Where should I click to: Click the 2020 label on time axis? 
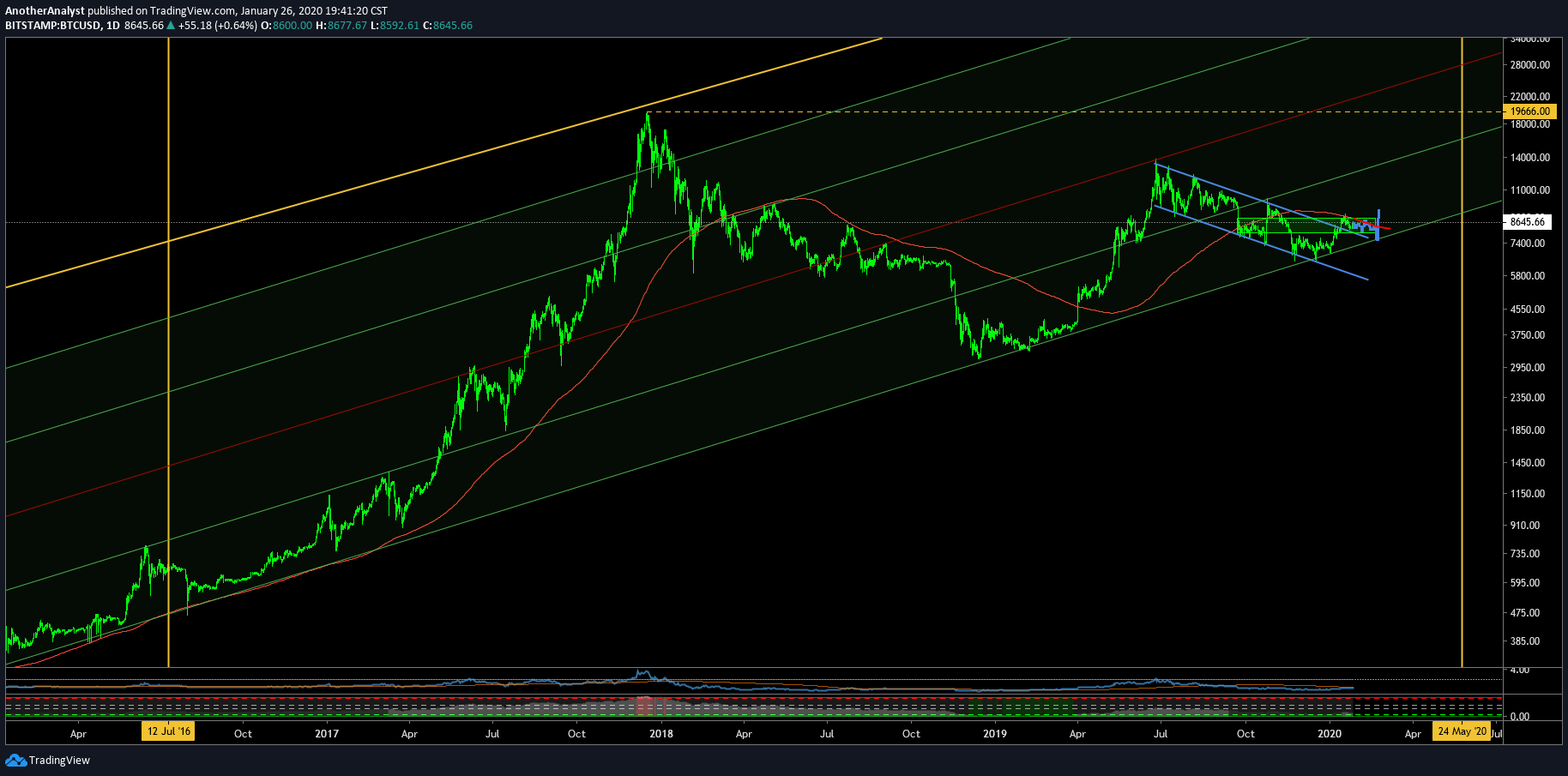1330,734
